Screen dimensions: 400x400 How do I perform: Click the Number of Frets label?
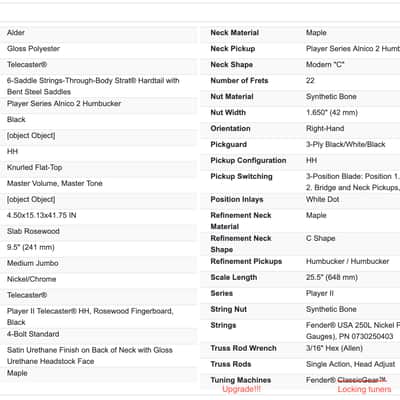click(239, 81)
